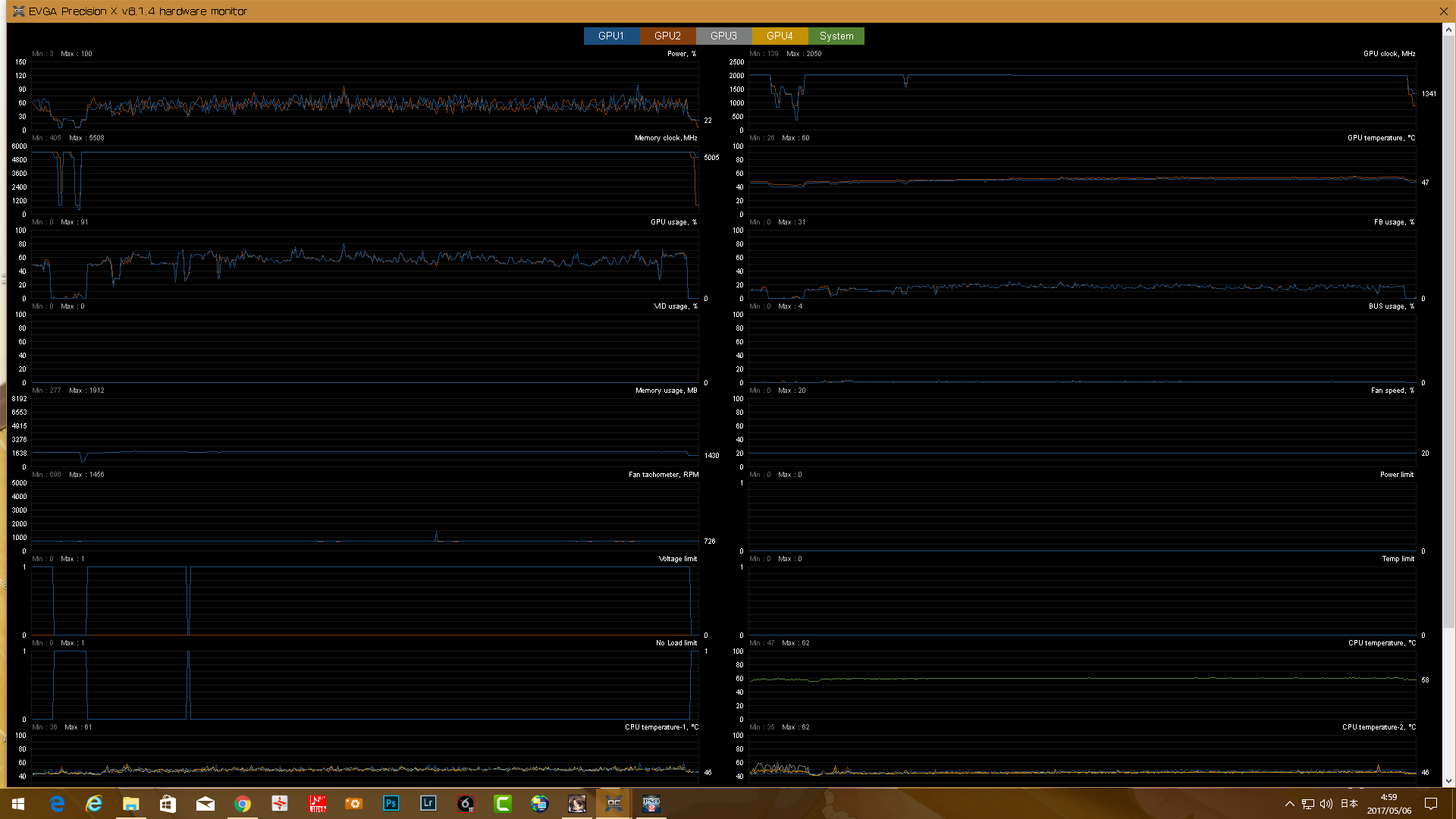Open the network status tray icon
The width and height of the screenshot is (1456, 819).
(x=1308, y=804)
